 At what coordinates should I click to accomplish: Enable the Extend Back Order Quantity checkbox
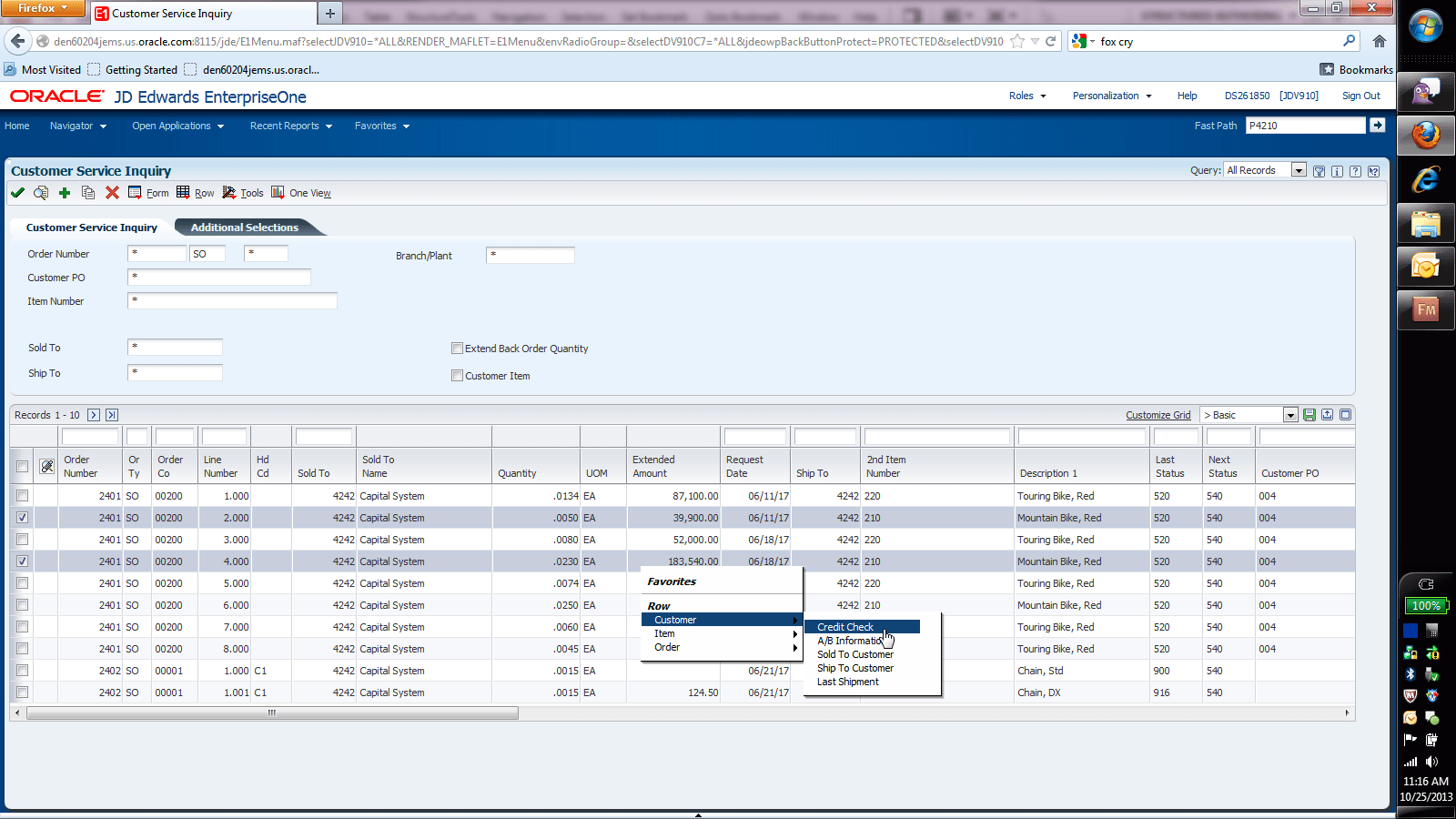458,348
